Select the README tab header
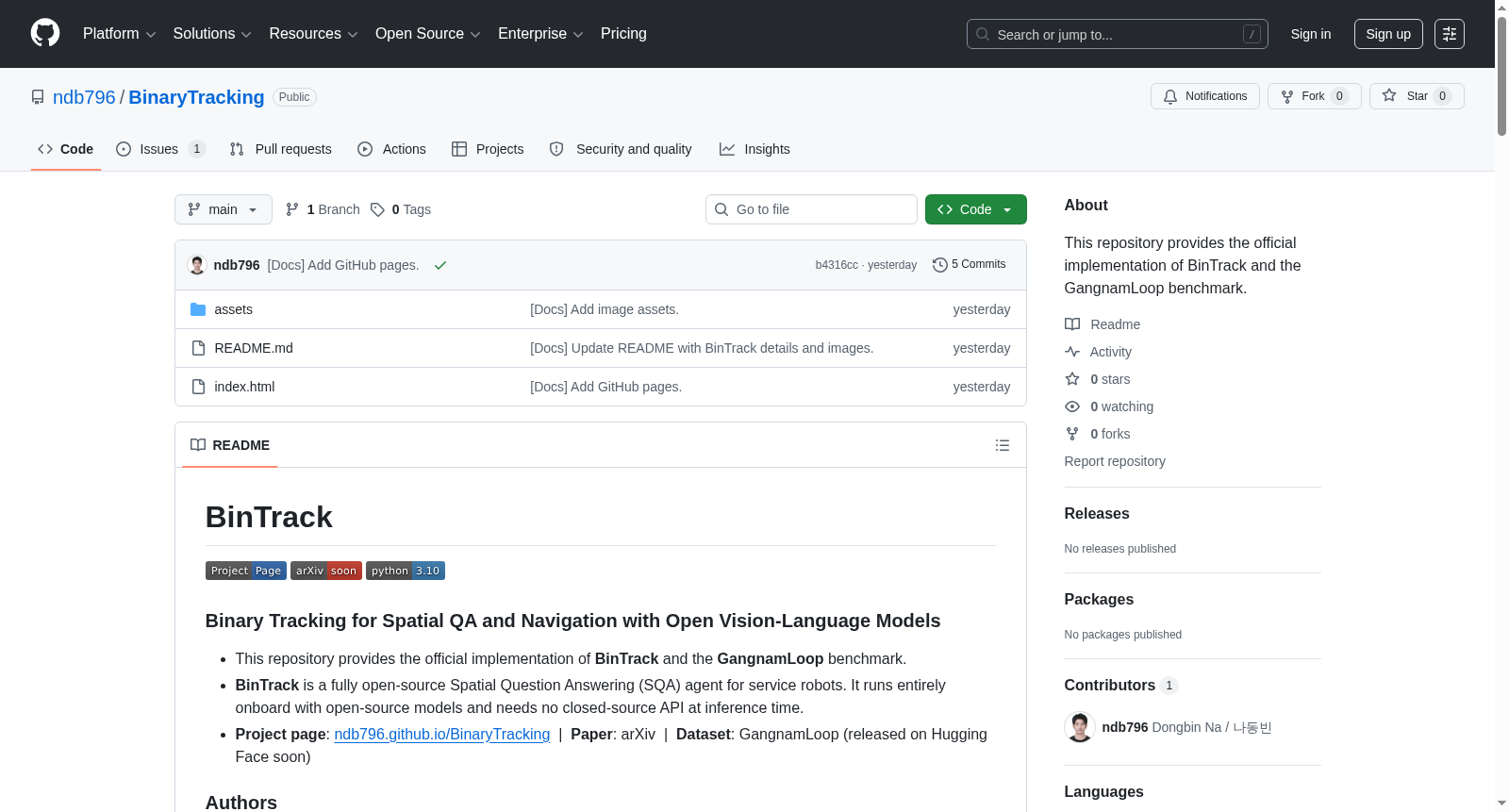 pos(230,445)
